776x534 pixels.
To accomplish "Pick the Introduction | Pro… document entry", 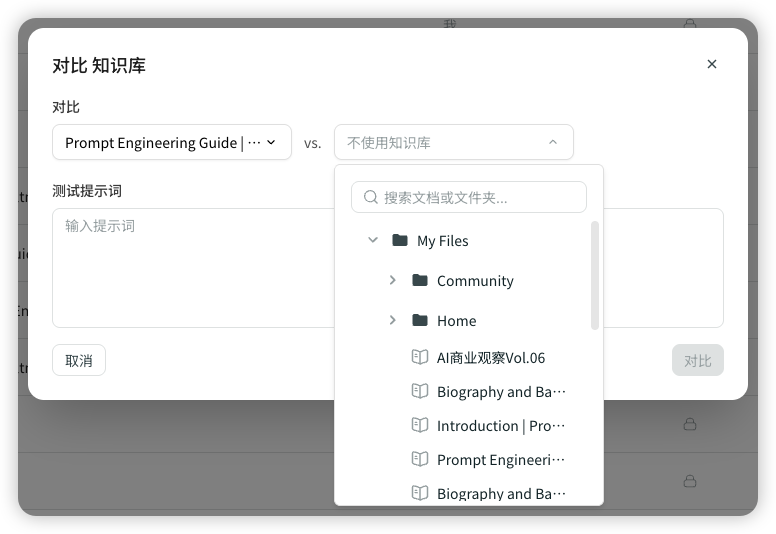I will [x=500, y=425].
